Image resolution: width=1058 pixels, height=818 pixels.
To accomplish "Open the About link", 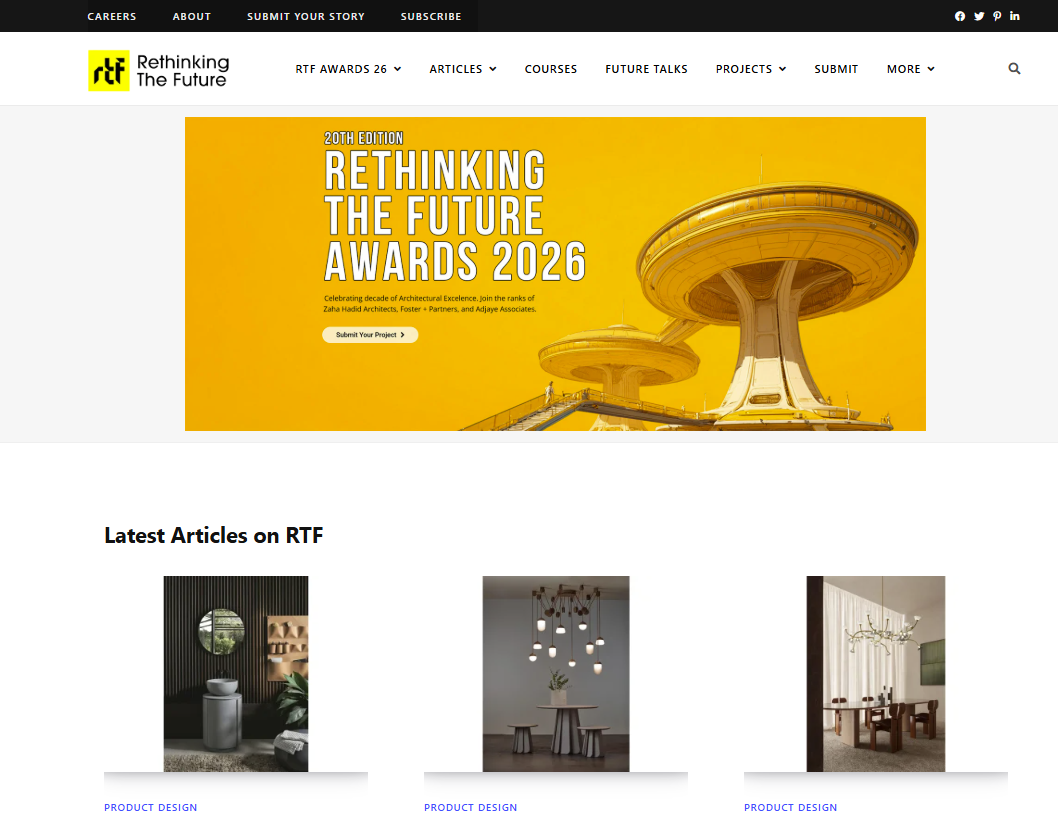I will click(192, 16).
